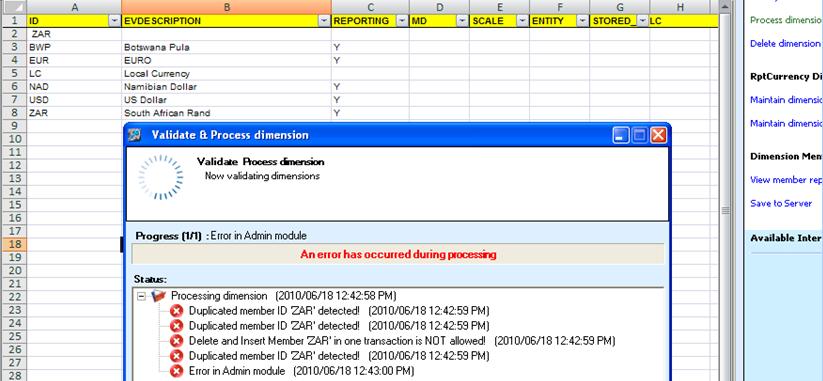
Task: Open the ENTITY column filter dropdown
Action: pos(583,21)
